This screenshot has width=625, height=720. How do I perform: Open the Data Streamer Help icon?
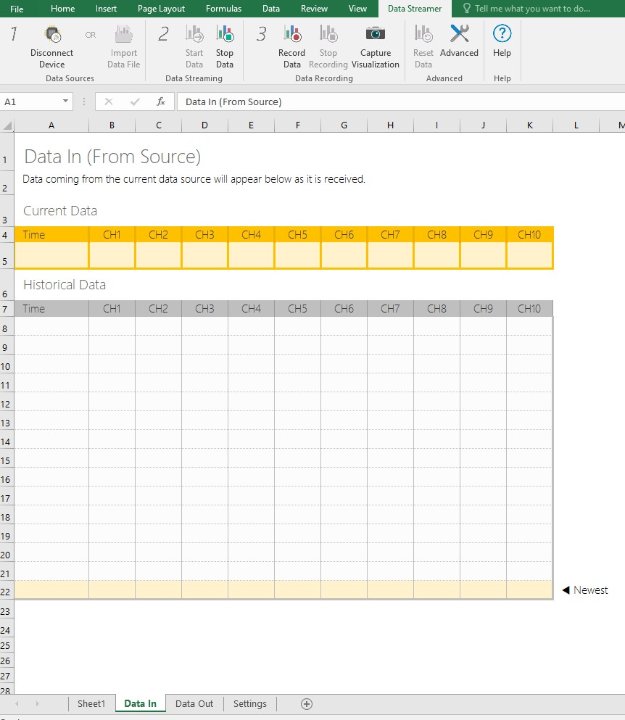(x=502, y=34)
